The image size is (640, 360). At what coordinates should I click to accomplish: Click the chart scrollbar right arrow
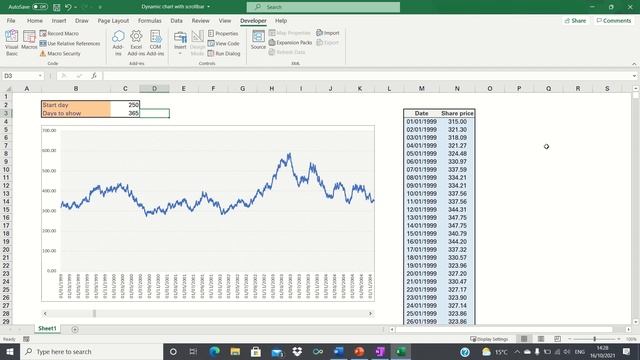tap(370, 313)
